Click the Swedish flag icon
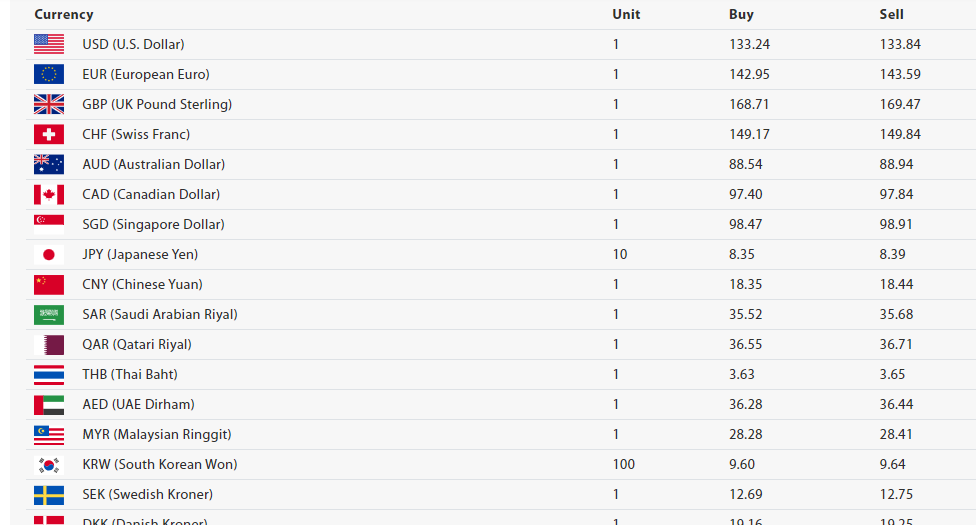 [49, 494]
